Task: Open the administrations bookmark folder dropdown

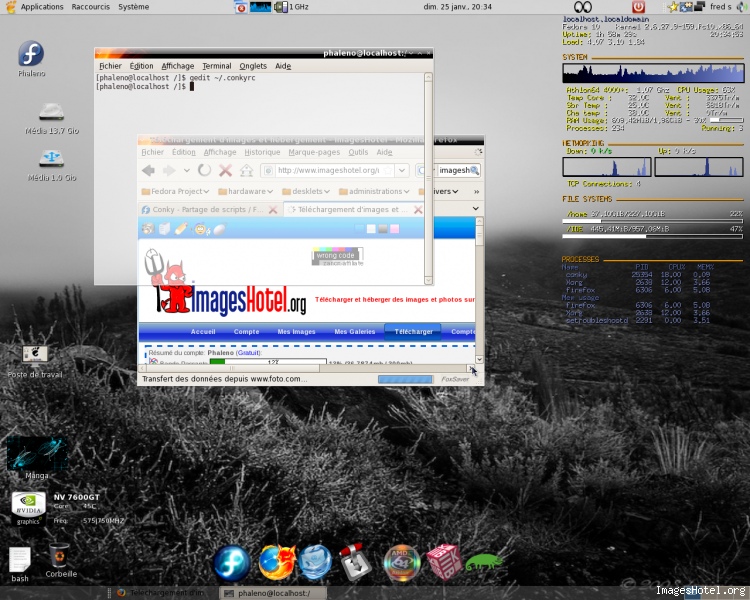Action: (x=376, y=191)
